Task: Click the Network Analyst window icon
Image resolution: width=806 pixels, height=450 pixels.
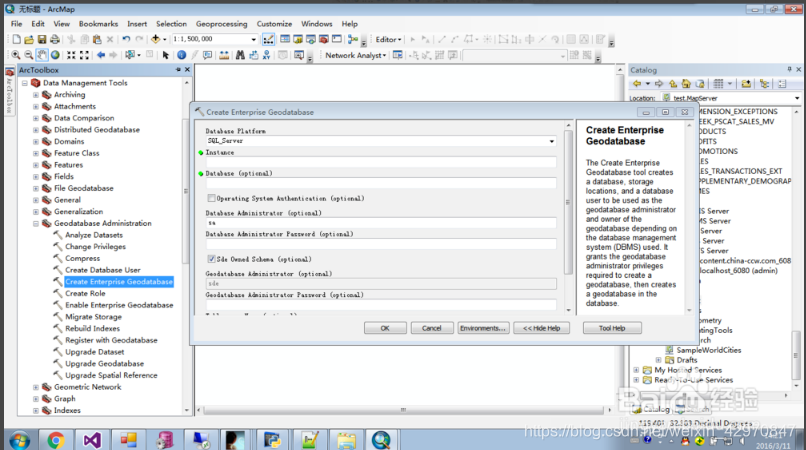Action: (397, 55)
